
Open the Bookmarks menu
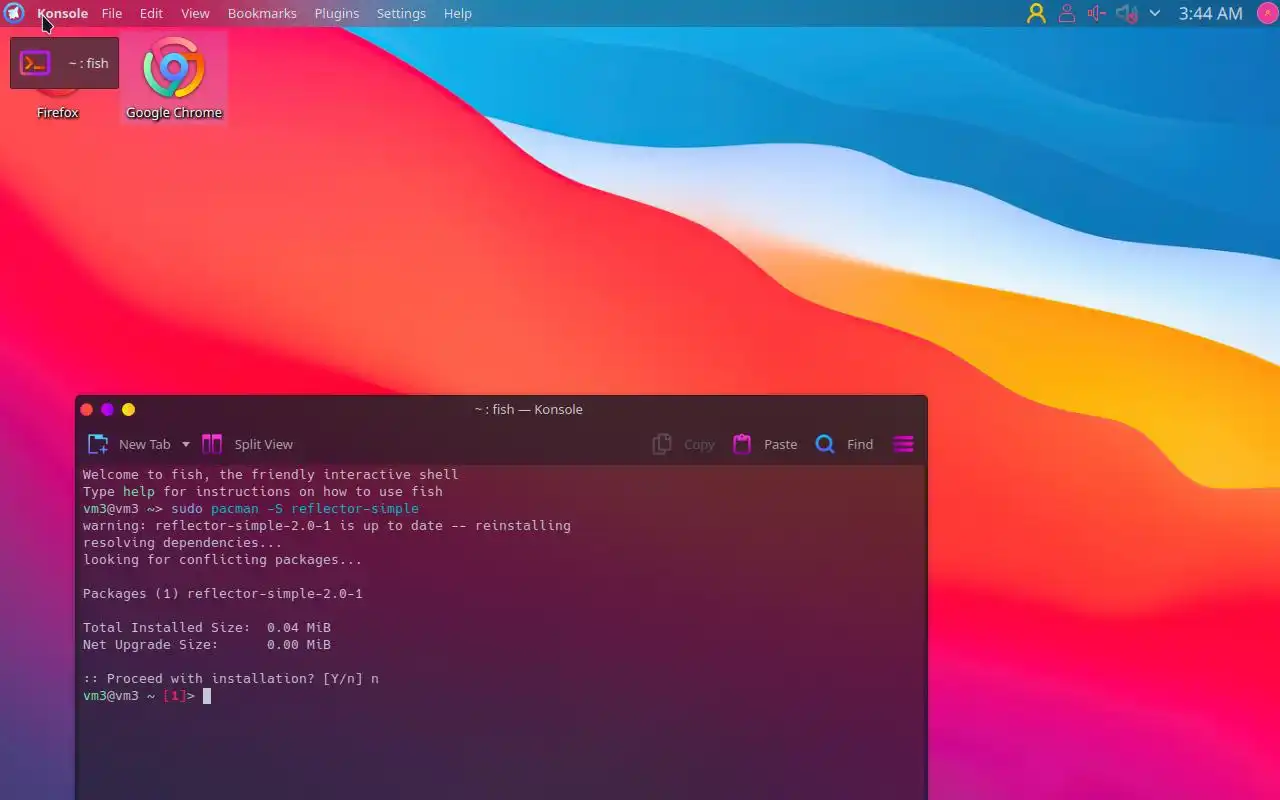[262, 13]
